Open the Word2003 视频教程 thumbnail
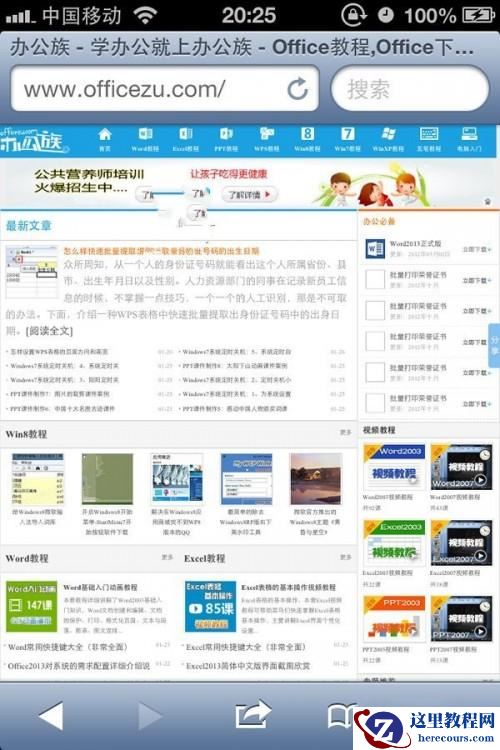Viewport: 500px width, 750px height. (x=394, y=466)
